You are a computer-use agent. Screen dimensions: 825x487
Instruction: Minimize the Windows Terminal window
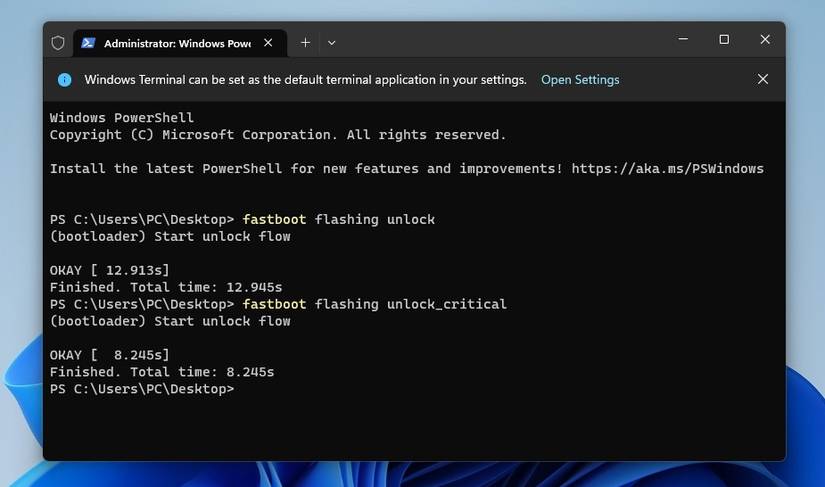pyautogui.click(x=682, y=40)
